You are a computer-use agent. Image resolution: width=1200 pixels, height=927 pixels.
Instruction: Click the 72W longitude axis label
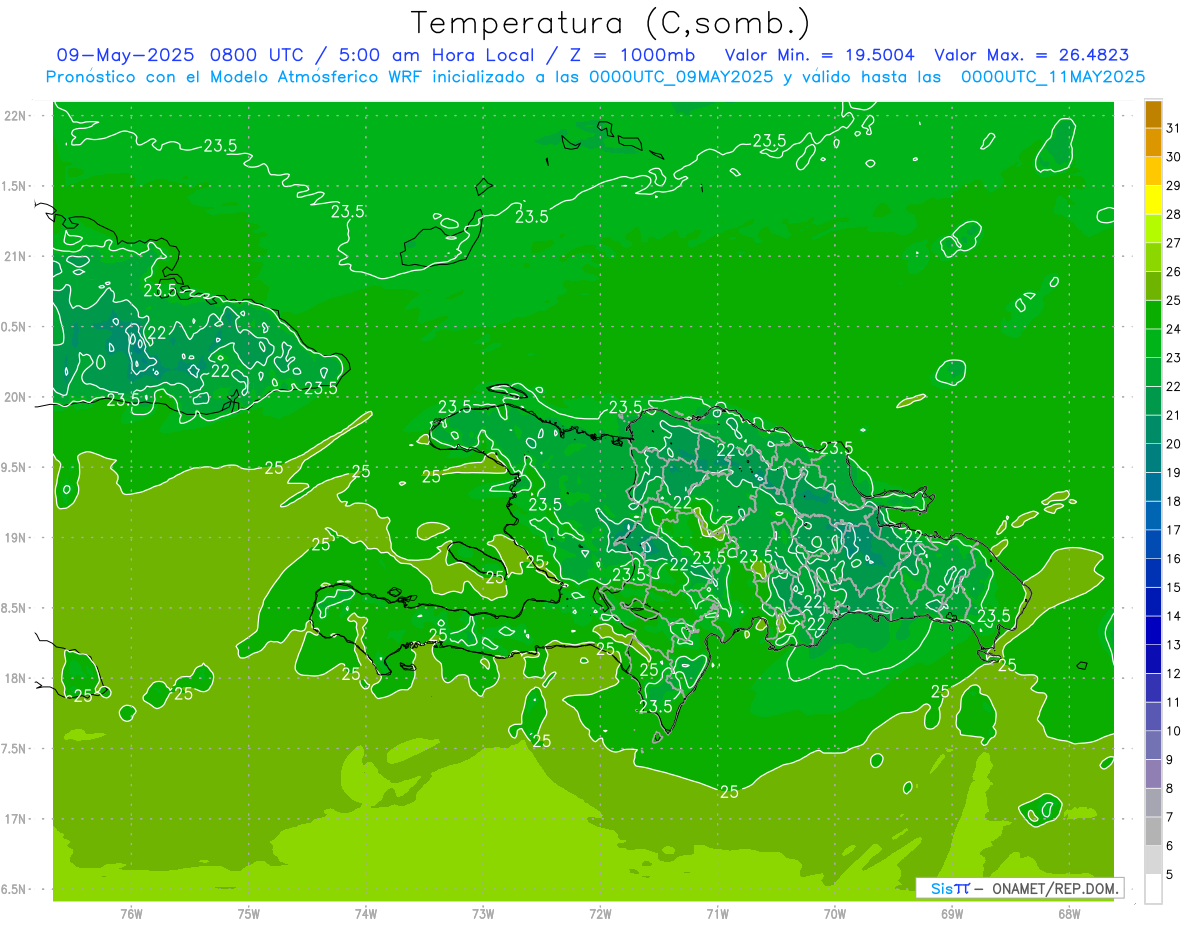coord(600,914)
